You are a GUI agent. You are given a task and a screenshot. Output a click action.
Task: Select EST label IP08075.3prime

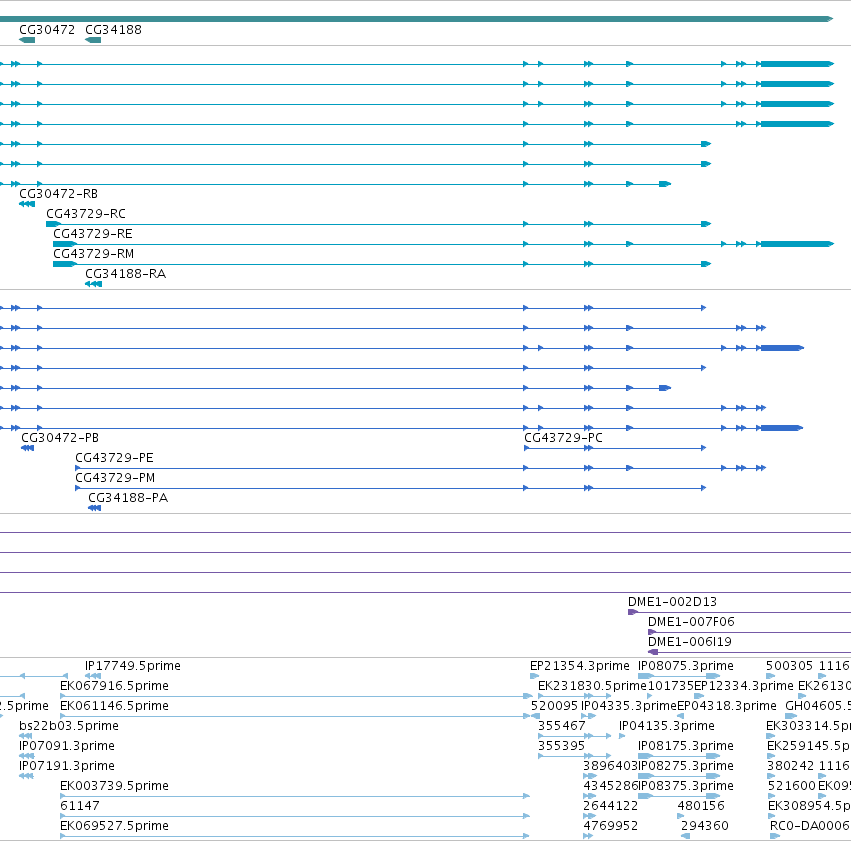[686, 666]
